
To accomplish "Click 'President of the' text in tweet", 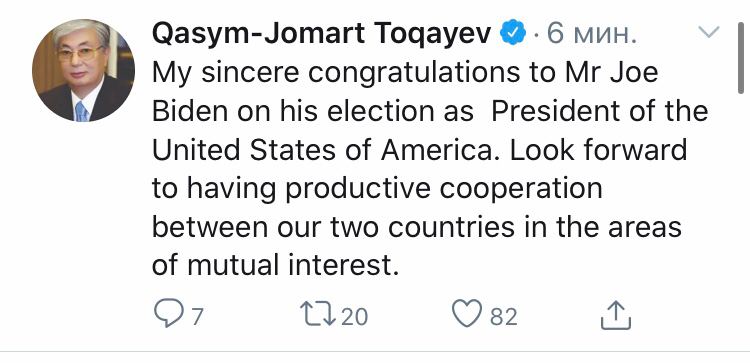I will pyautogui.click(x=600, y=111).
